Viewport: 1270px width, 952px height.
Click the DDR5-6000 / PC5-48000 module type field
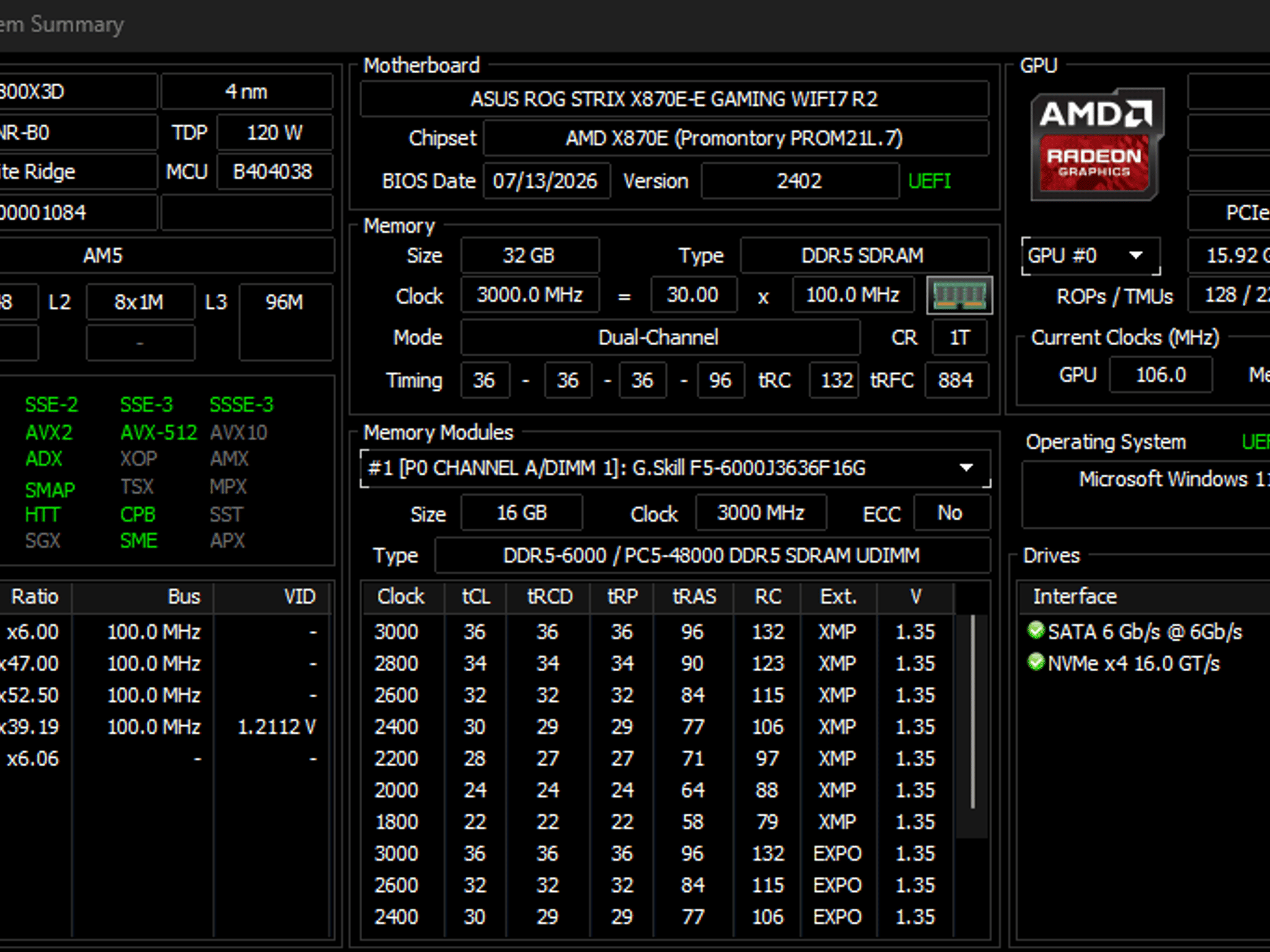(712, 555)
